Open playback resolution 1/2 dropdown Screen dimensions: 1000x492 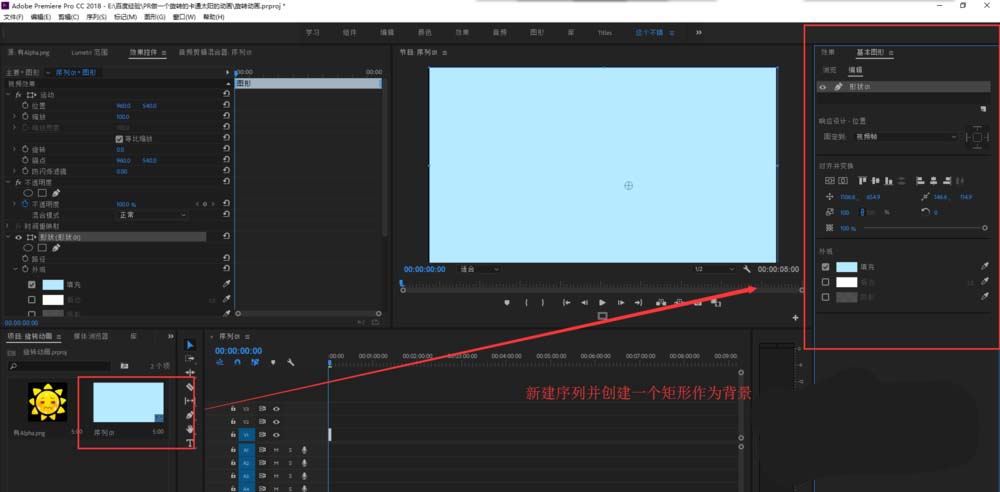click(x=715, y=269)
